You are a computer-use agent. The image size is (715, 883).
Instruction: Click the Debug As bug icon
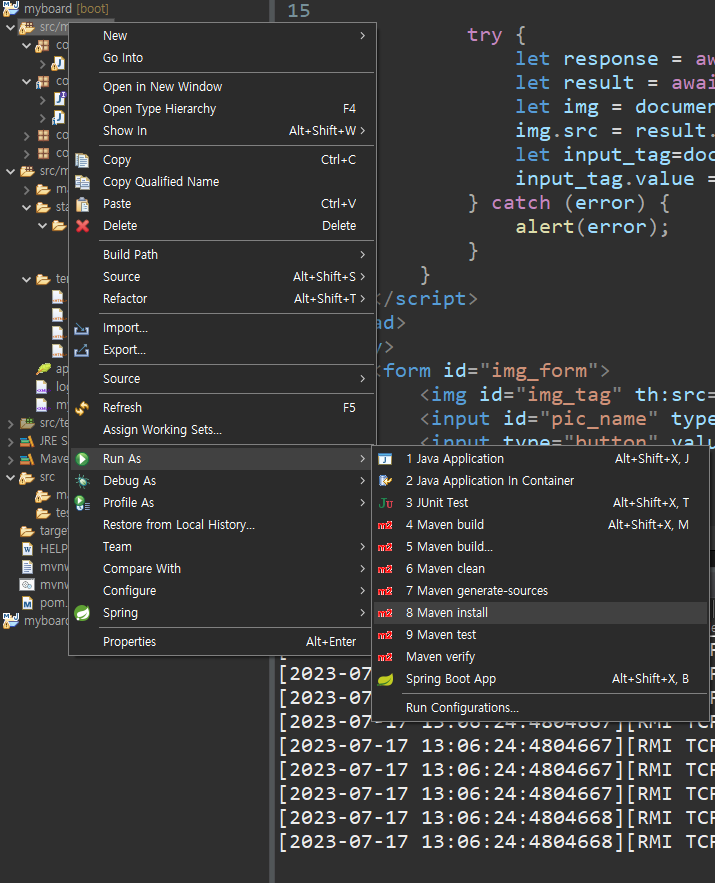pos(82,481)
